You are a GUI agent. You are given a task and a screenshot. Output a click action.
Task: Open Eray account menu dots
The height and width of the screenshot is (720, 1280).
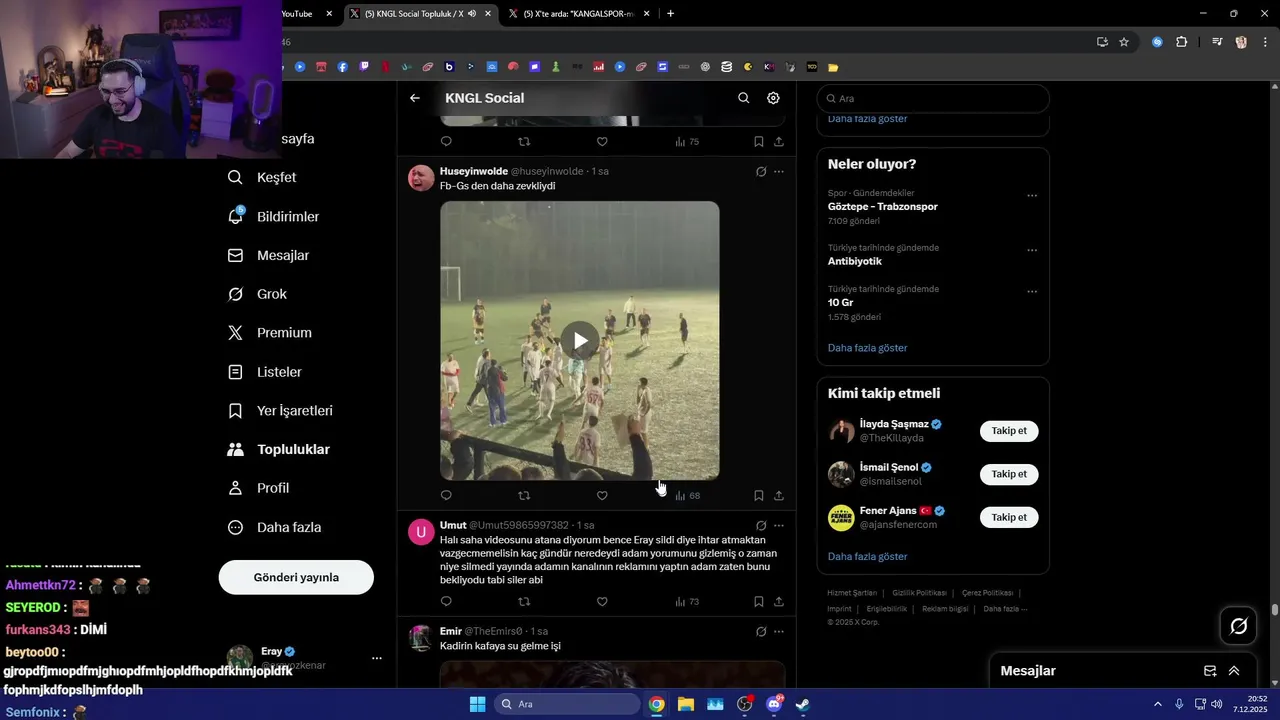pos(377,658)
